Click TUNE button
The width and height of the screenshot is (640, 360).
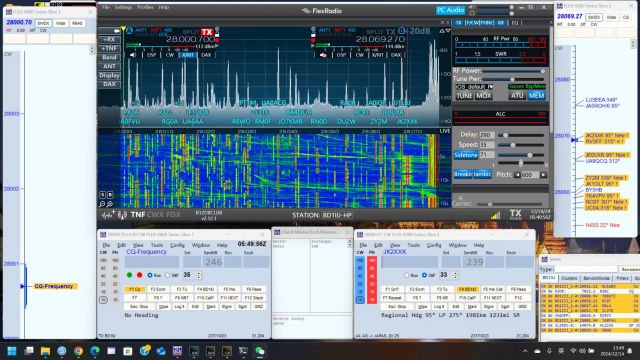[464, 96]
